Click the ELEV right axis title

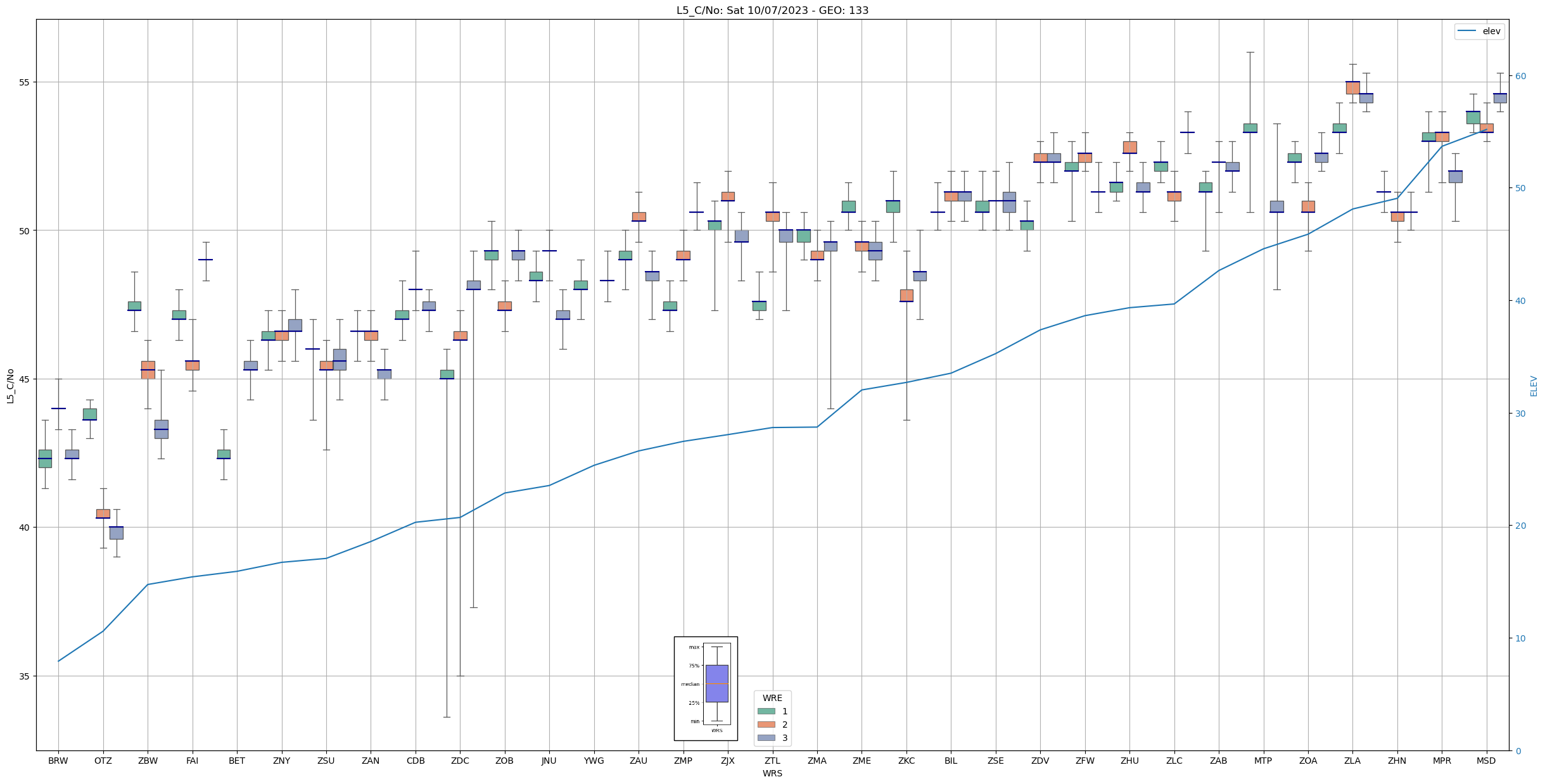click(1534, 385)
